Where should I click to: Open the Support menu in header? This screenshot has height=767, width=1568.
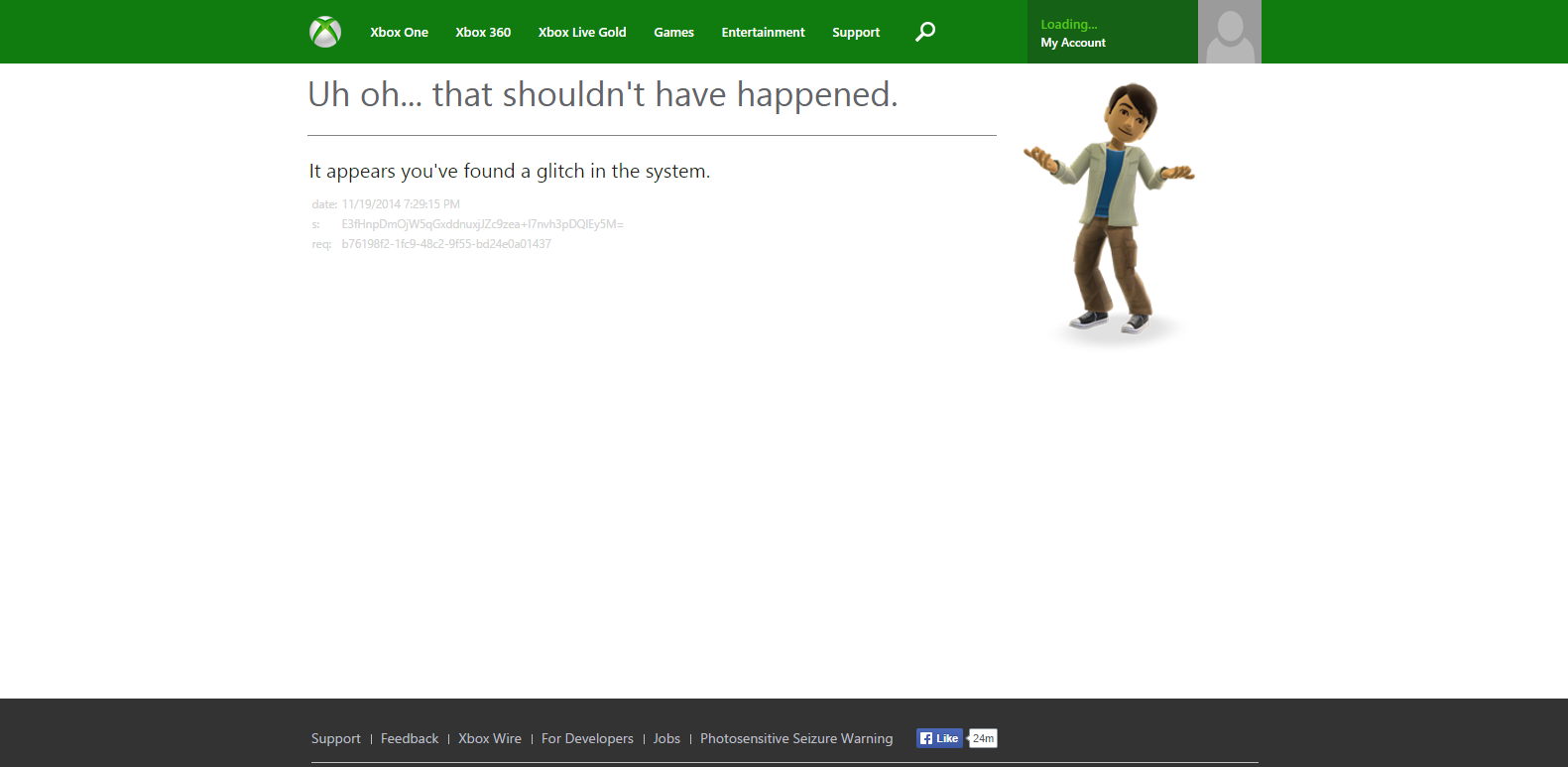tap(856, 33)
